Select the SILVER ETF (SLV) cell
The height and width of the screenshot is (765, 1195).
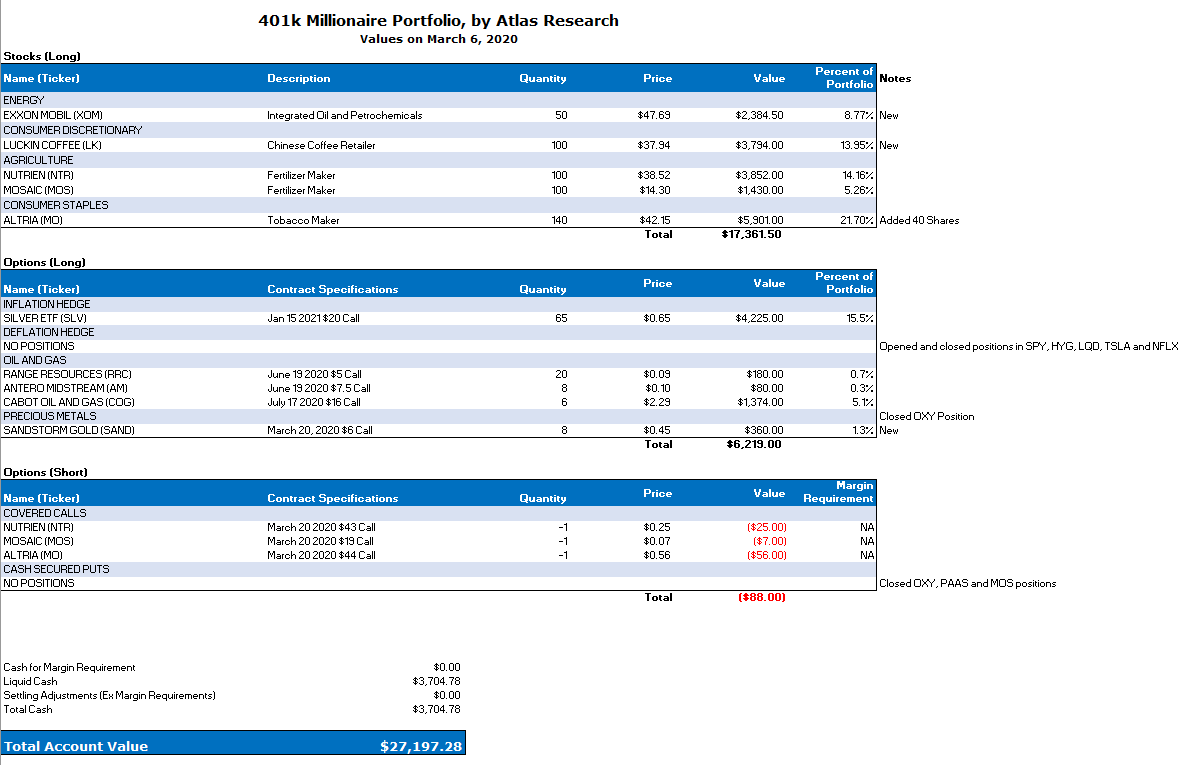coord(45,318)
